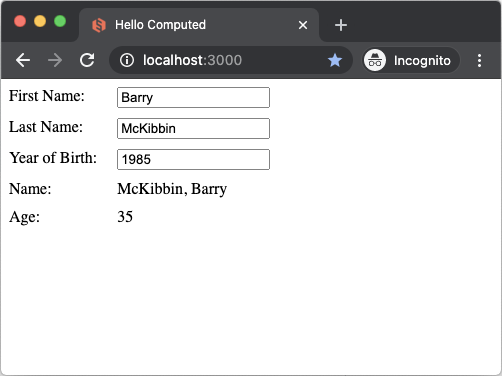Screen dimensions: 502x376
Task: Click the "Last Name:" label
Action: [46, 127]
